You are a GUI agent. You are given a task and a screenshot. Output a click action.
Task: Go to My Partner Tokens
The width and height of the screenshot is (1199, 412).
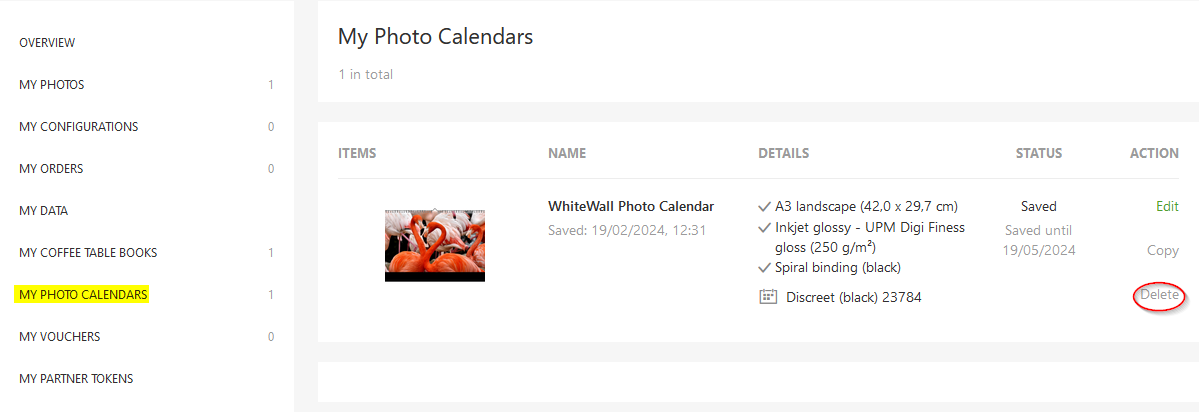[76, 379]
